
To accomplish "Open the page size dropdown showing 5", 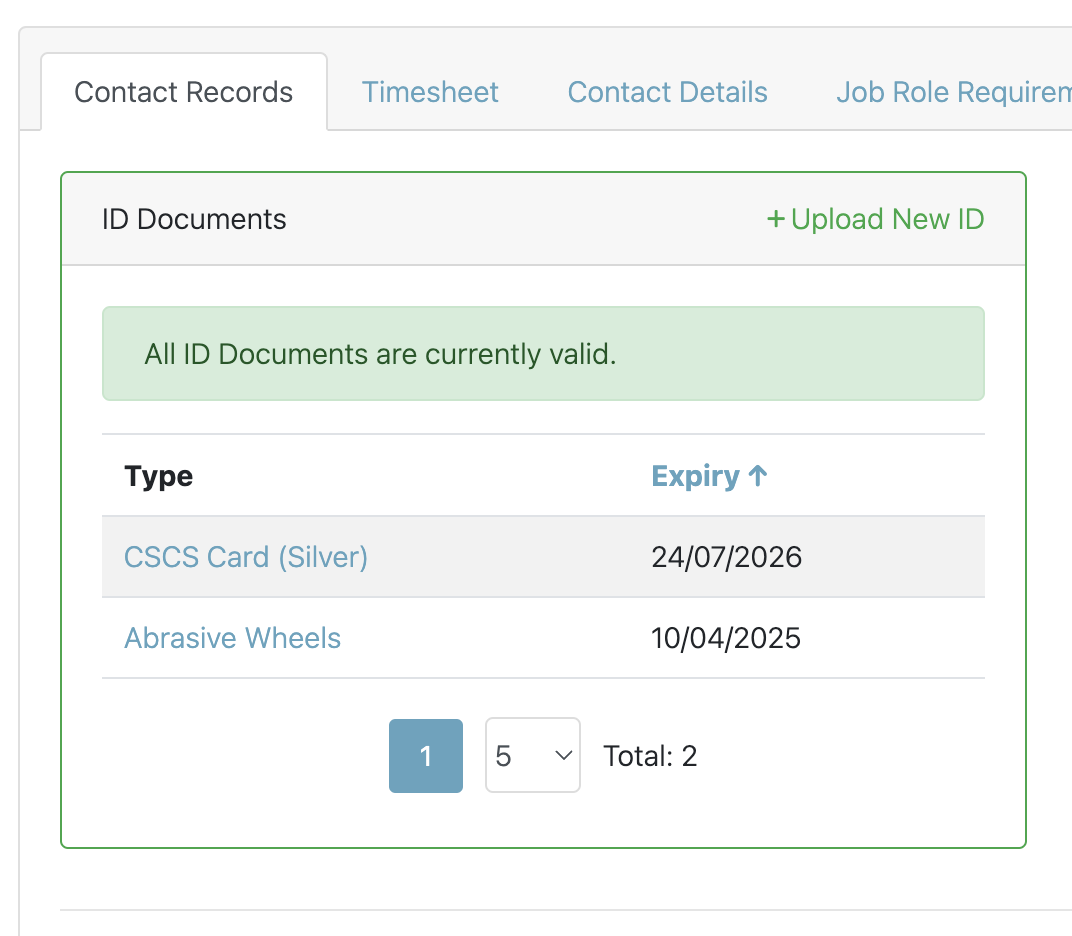I will (x=532, y=756).
